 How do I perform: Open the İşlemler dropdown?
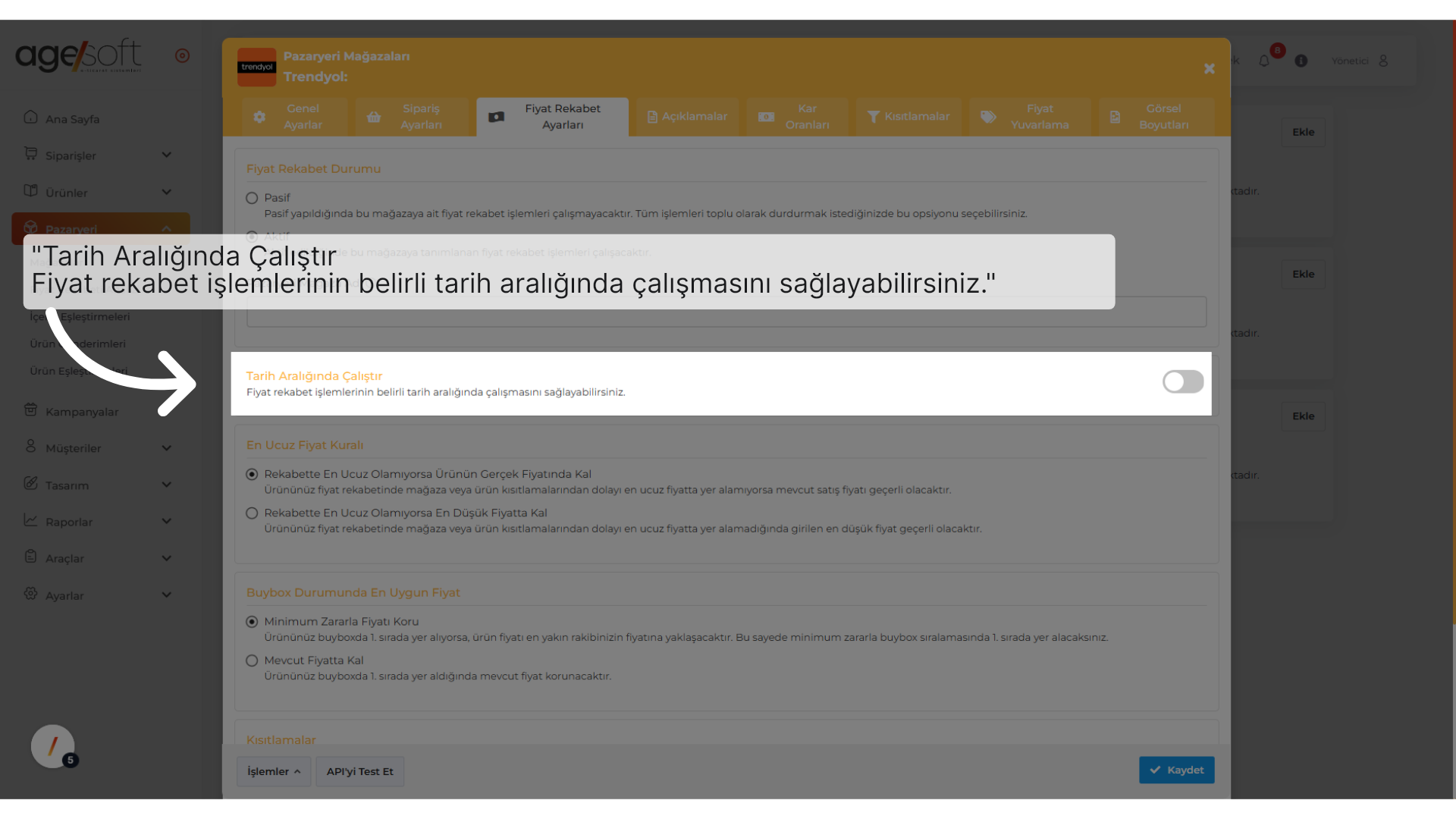tap(273, 771)
